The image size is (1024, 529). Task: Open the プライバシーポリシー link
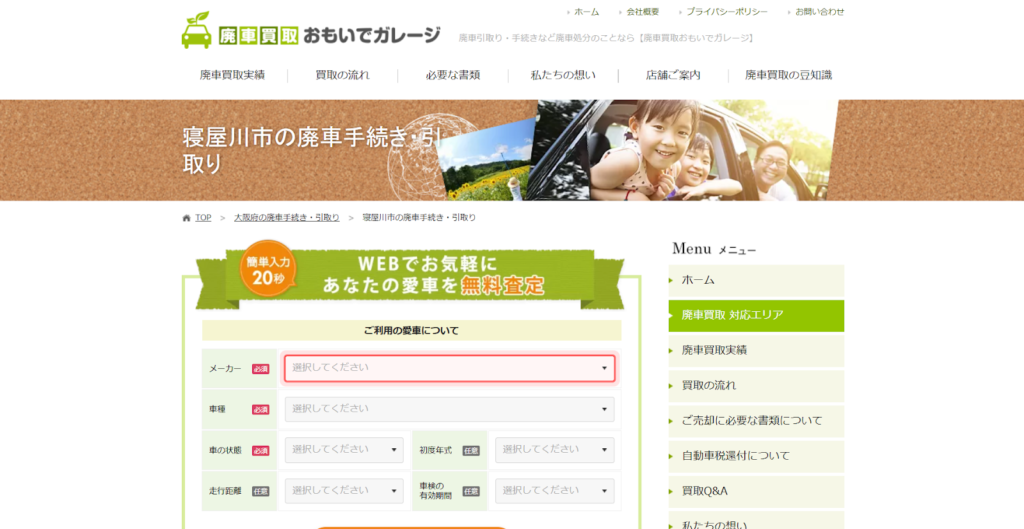click(726, 12)
